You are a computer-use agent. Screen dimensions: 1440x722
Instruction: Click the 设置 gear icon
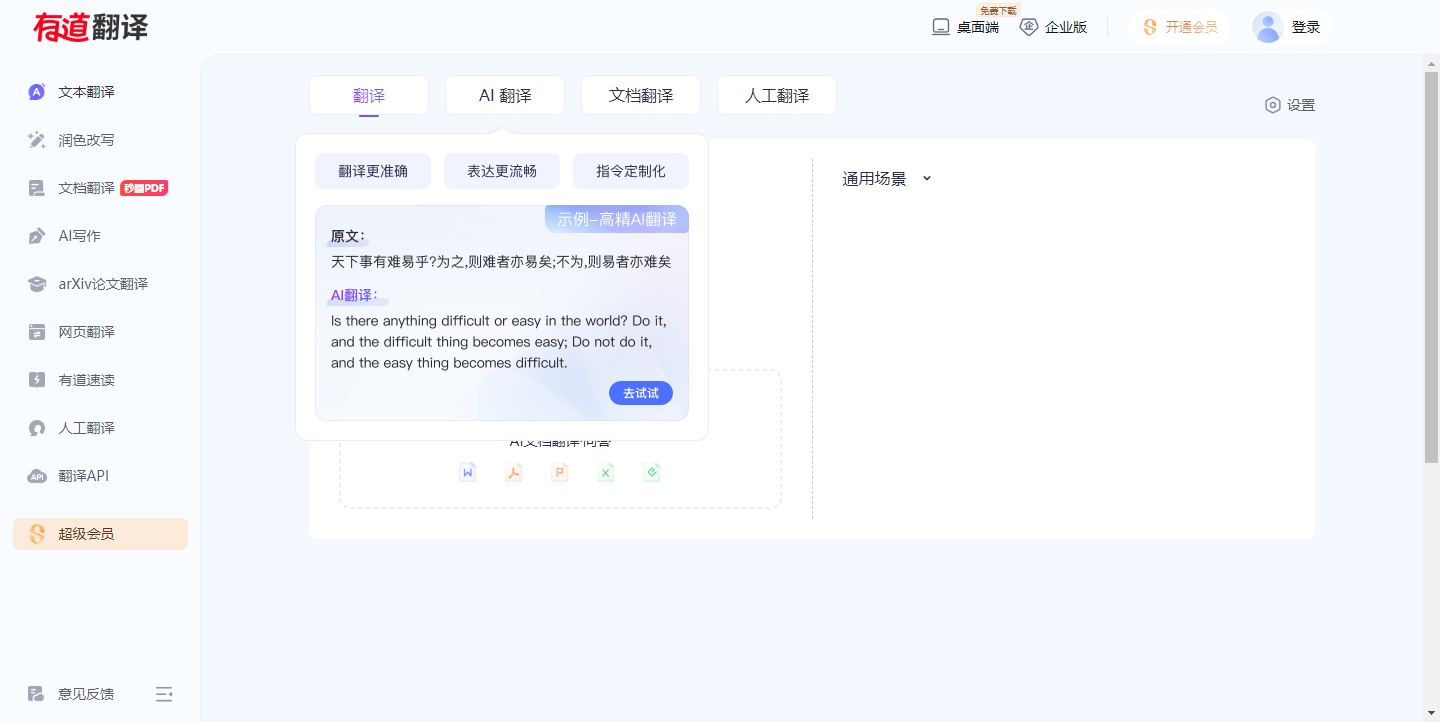1273,105
